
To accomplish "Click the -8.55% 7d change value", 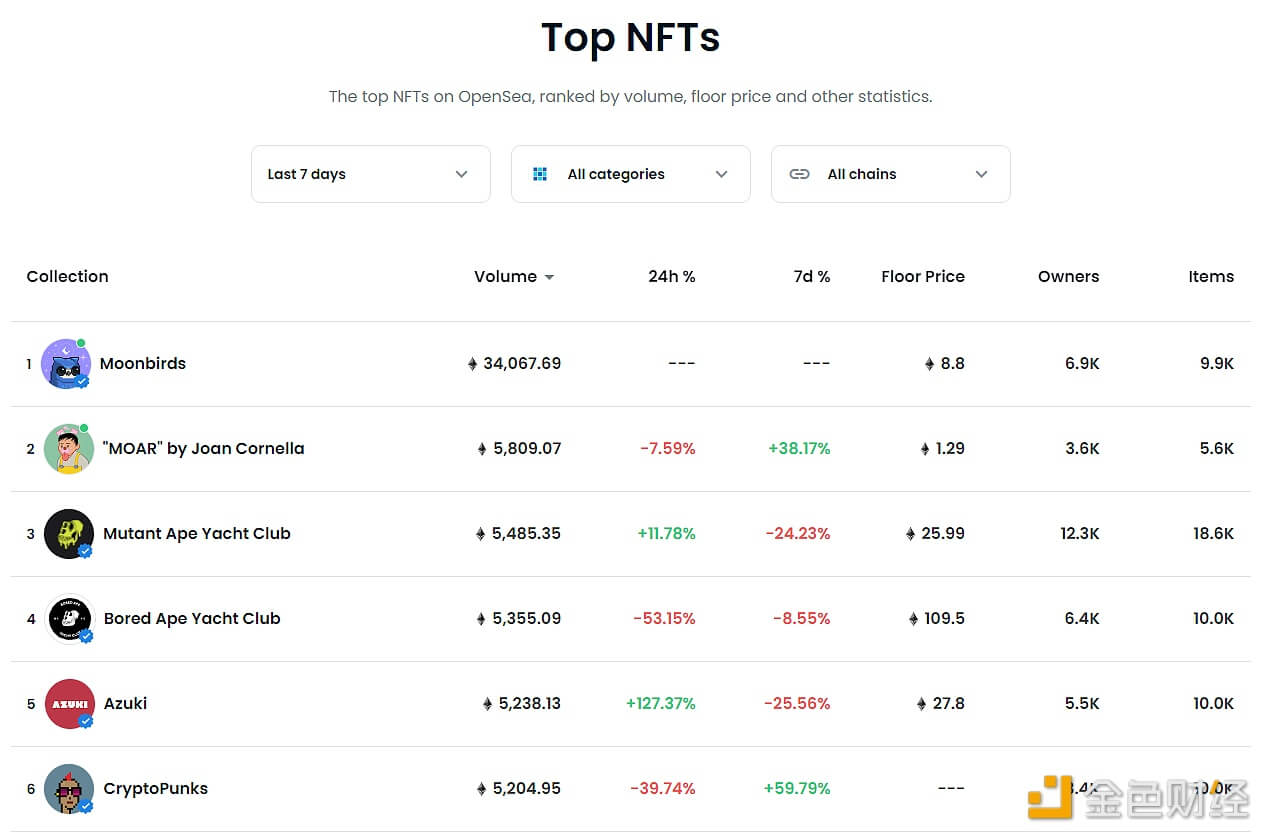I will click(802, 619).
